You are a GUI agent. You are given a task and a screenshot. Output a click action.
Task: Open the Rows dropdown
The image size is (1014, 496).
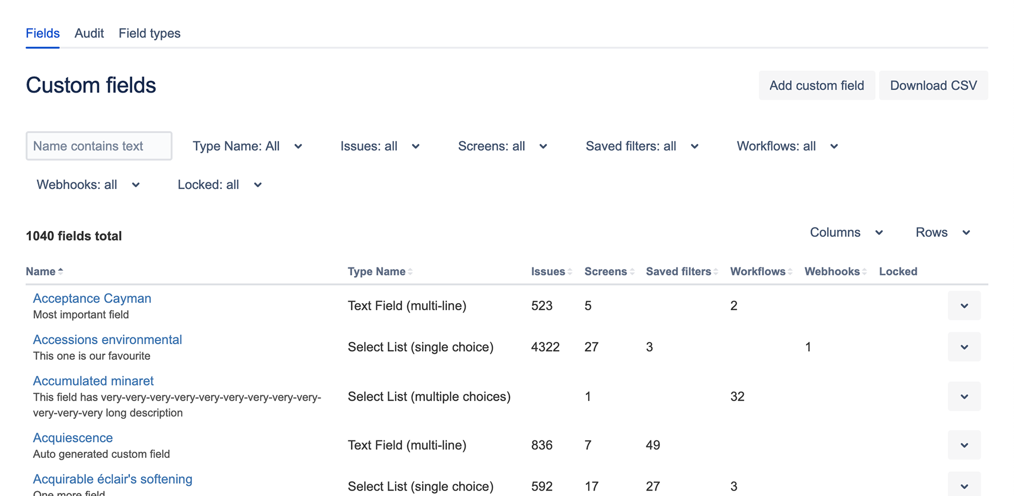pos(942,232)
